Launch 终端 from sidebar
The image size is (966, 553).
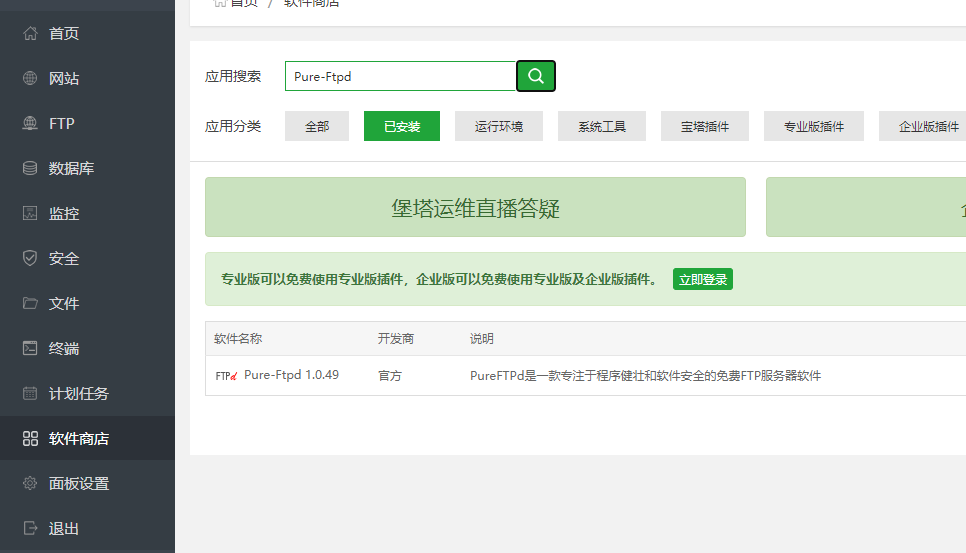click(87, 348)
